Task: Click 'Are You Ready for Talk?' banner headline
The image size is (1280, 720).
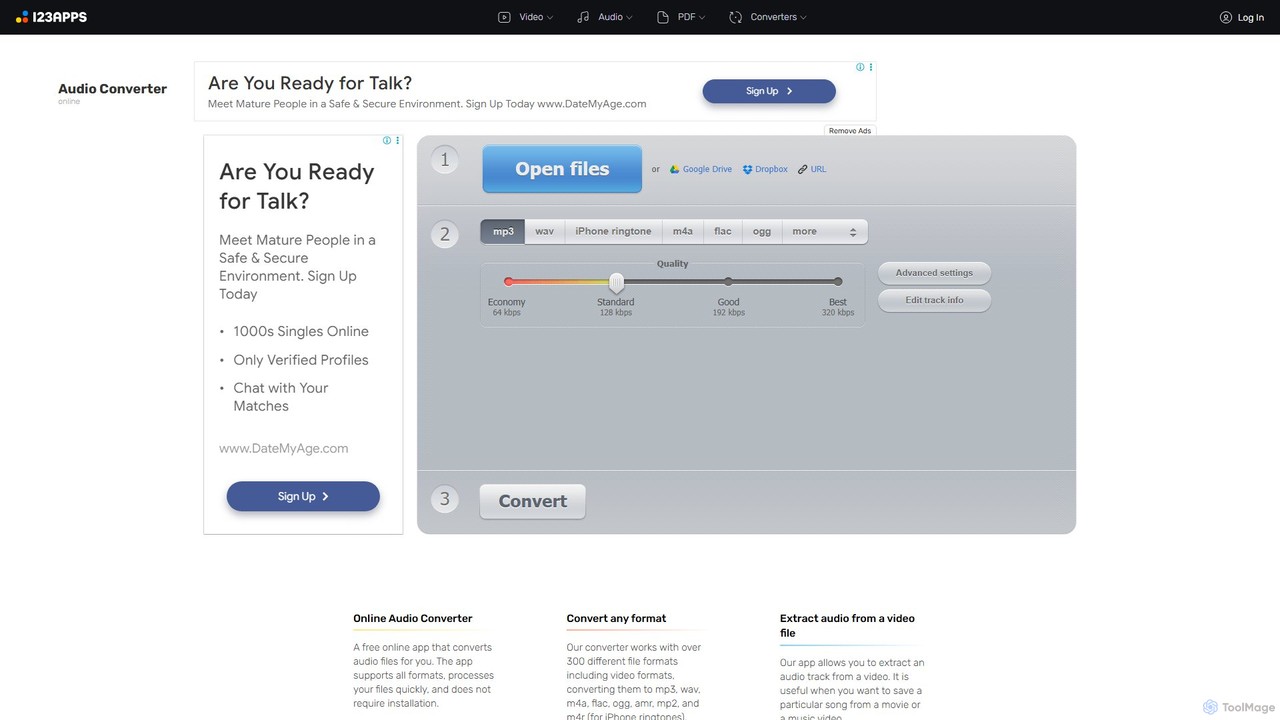Action: (310, 83)
